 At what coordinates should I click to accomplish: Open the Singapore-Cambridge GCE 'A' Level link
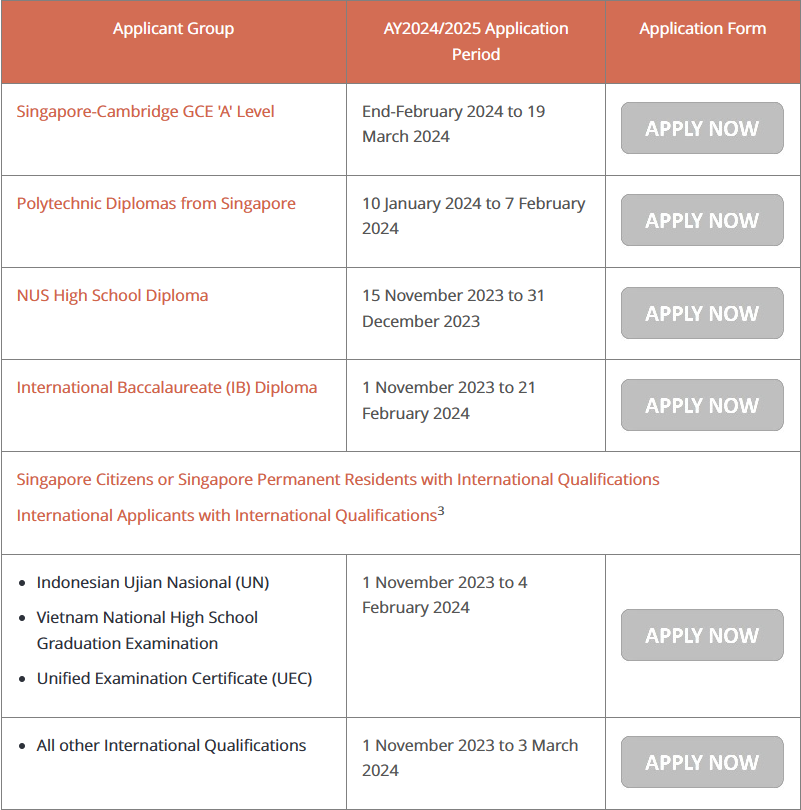[145, 112]
